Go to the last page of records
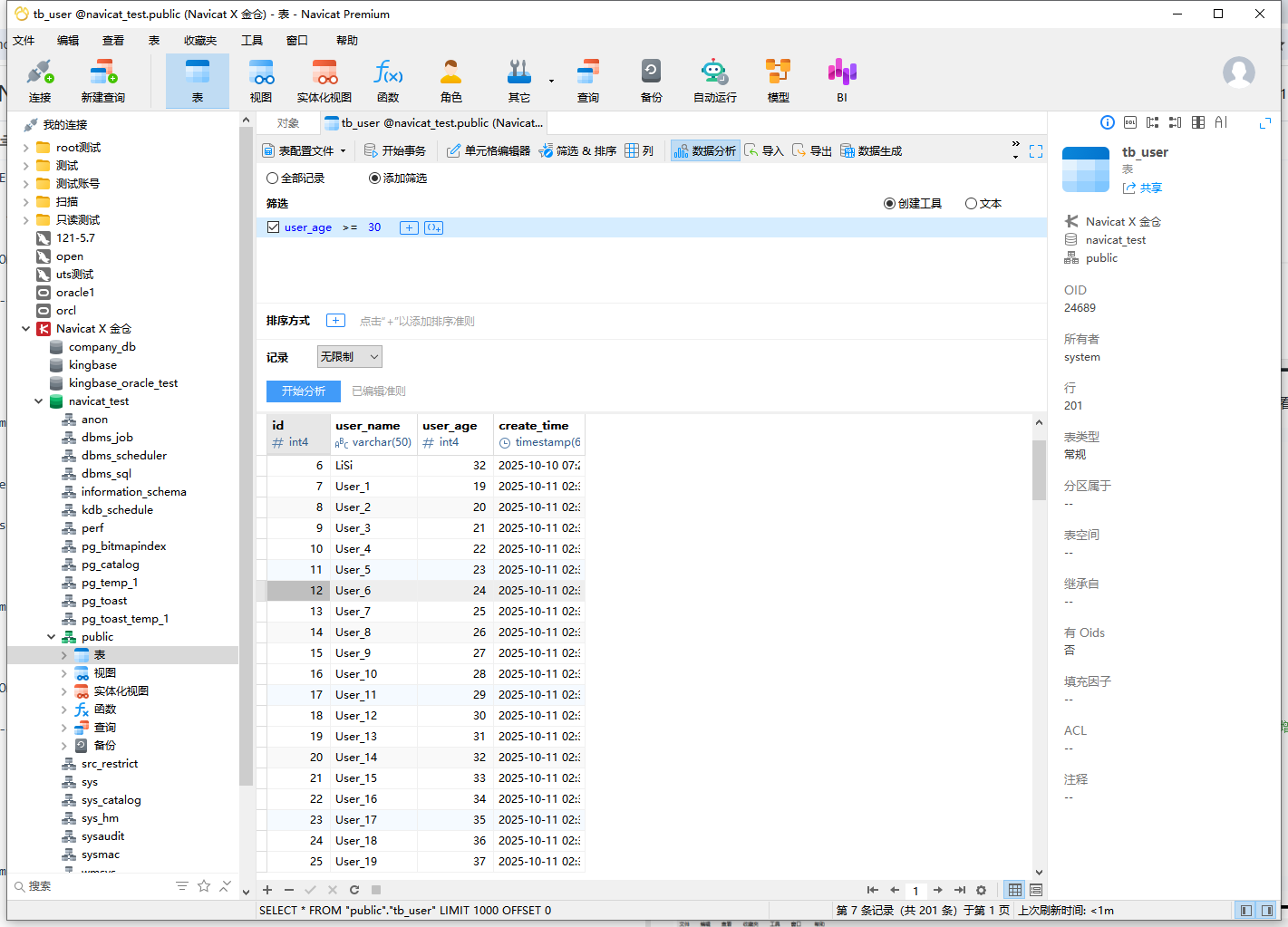Screen dimensions: 1288x927 pyautogui.click(x=960, y=890)
